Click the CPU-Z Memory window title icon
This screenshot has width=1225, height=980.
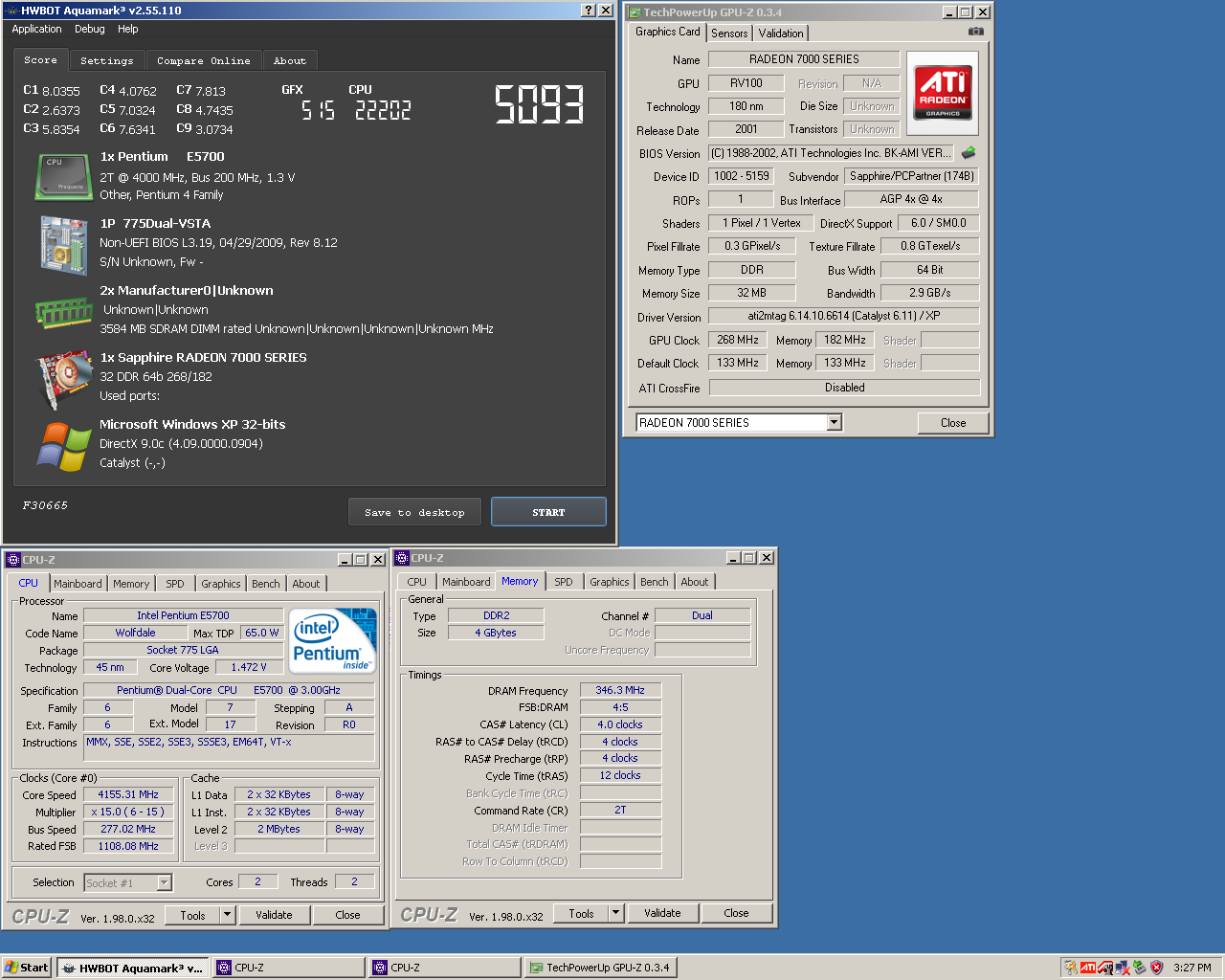(x=402, y=558)
